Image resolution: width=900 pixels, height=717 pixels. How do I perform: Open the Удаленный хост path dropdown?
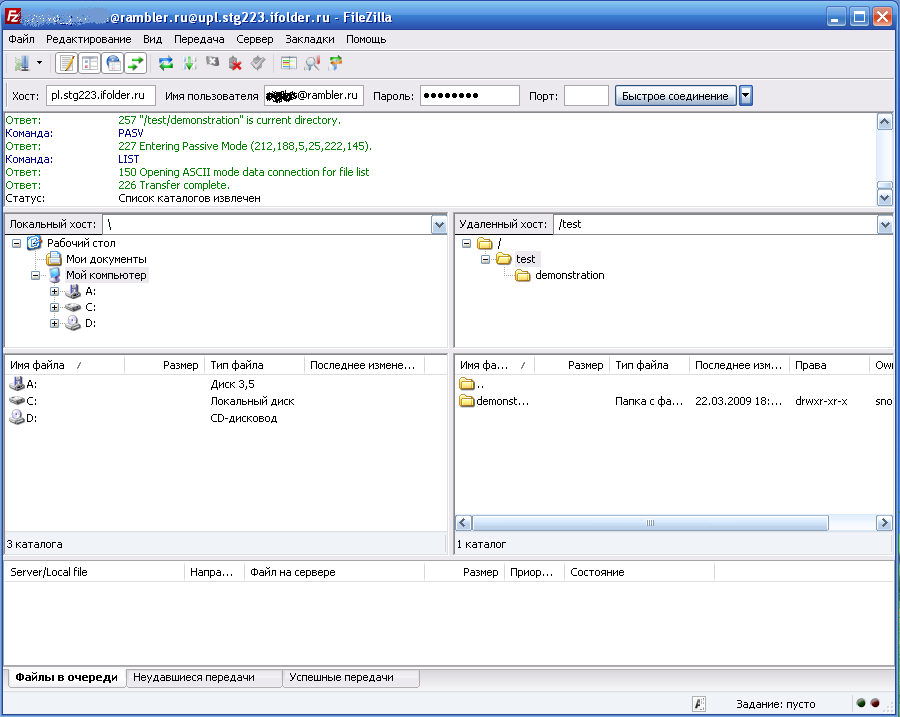click(885, 224)
